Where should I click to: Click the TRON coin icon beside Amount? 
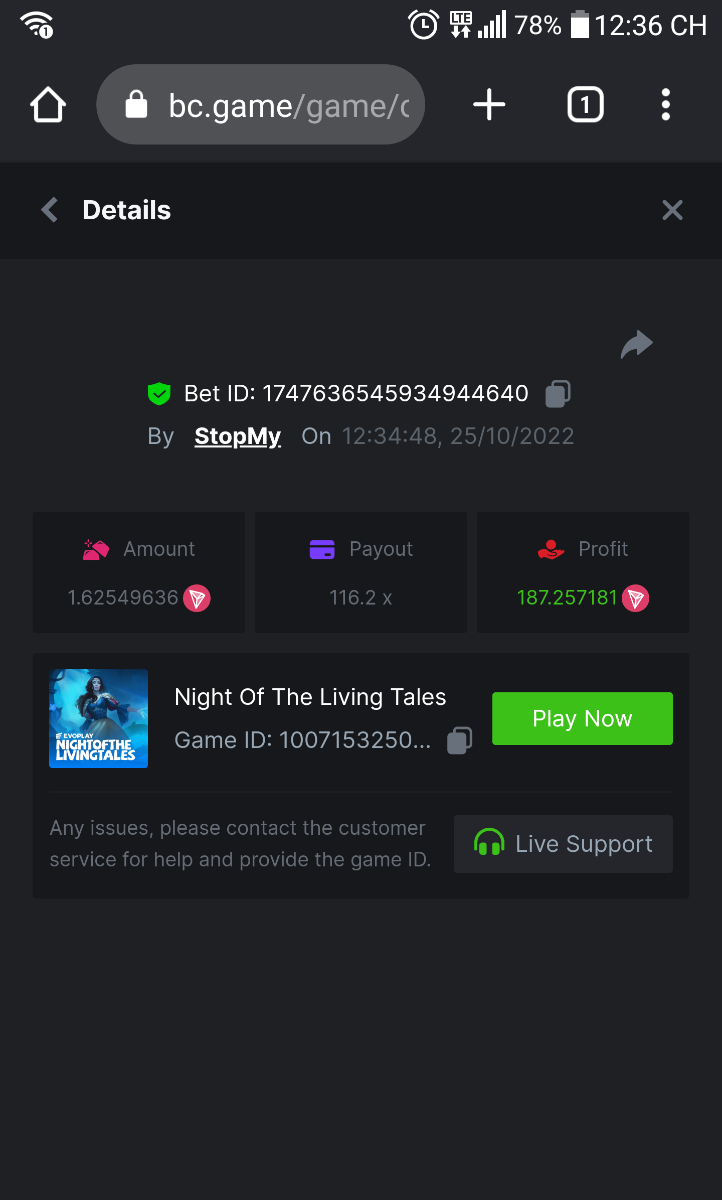click(197, 599)
